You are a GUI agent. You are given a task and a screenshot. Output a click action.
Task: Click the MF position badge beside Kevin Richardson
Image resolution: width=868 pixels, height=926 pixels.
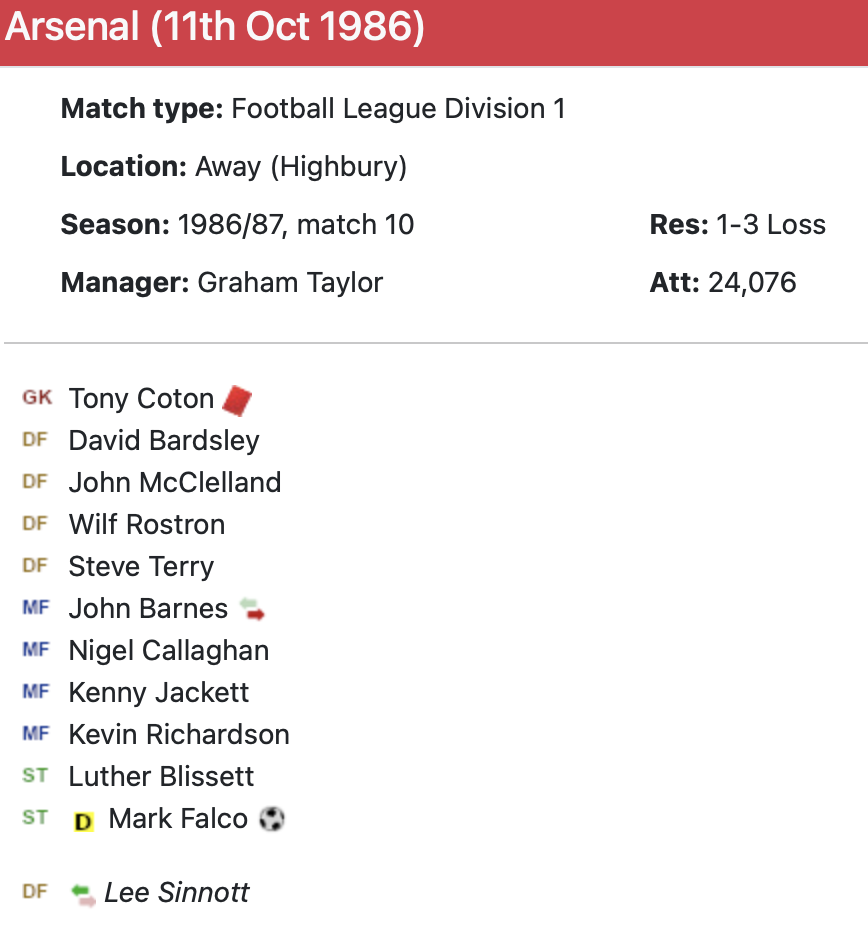click(35, 734)
